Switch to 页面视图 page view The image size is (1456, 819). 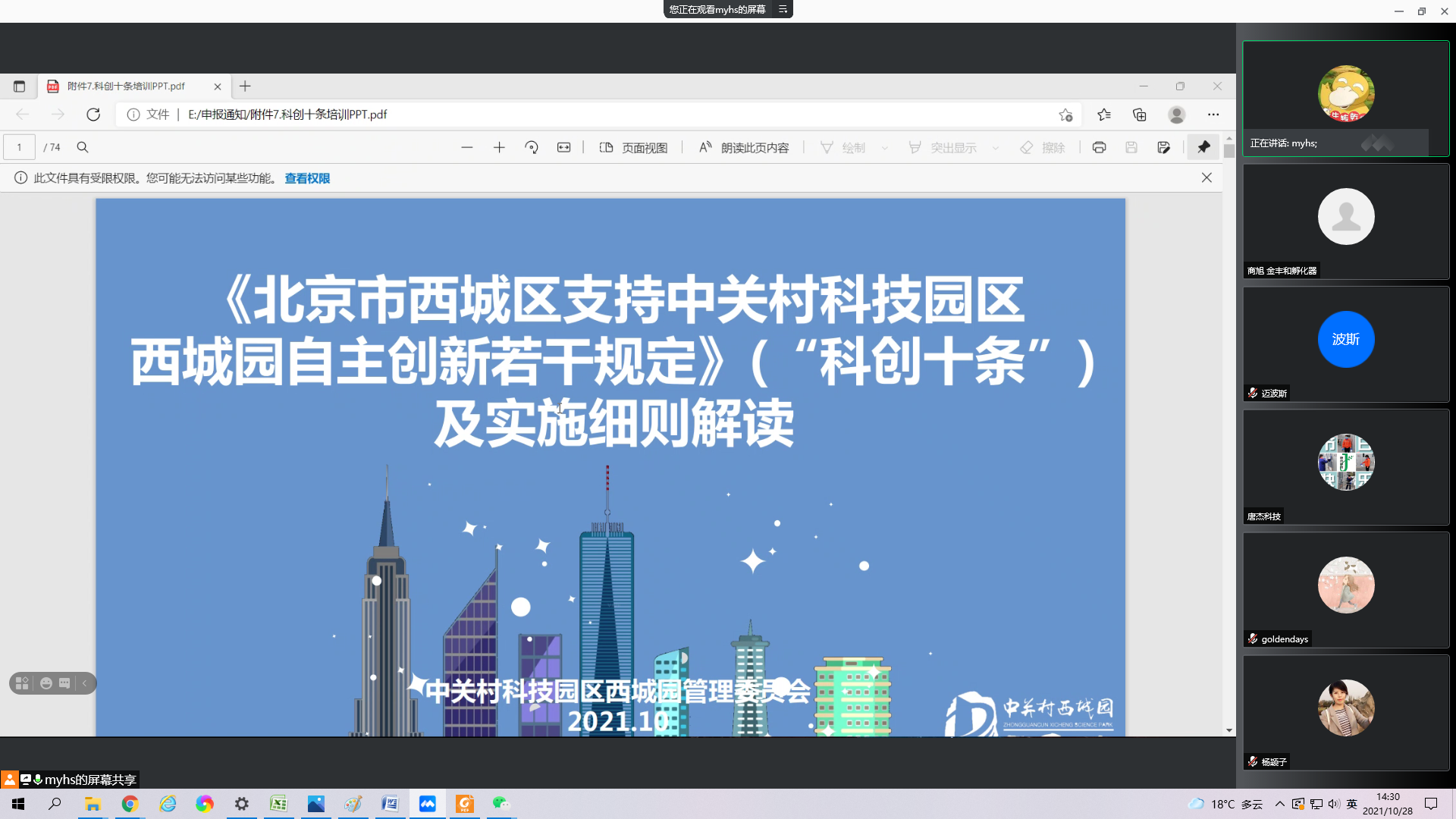tap(633, 148)
